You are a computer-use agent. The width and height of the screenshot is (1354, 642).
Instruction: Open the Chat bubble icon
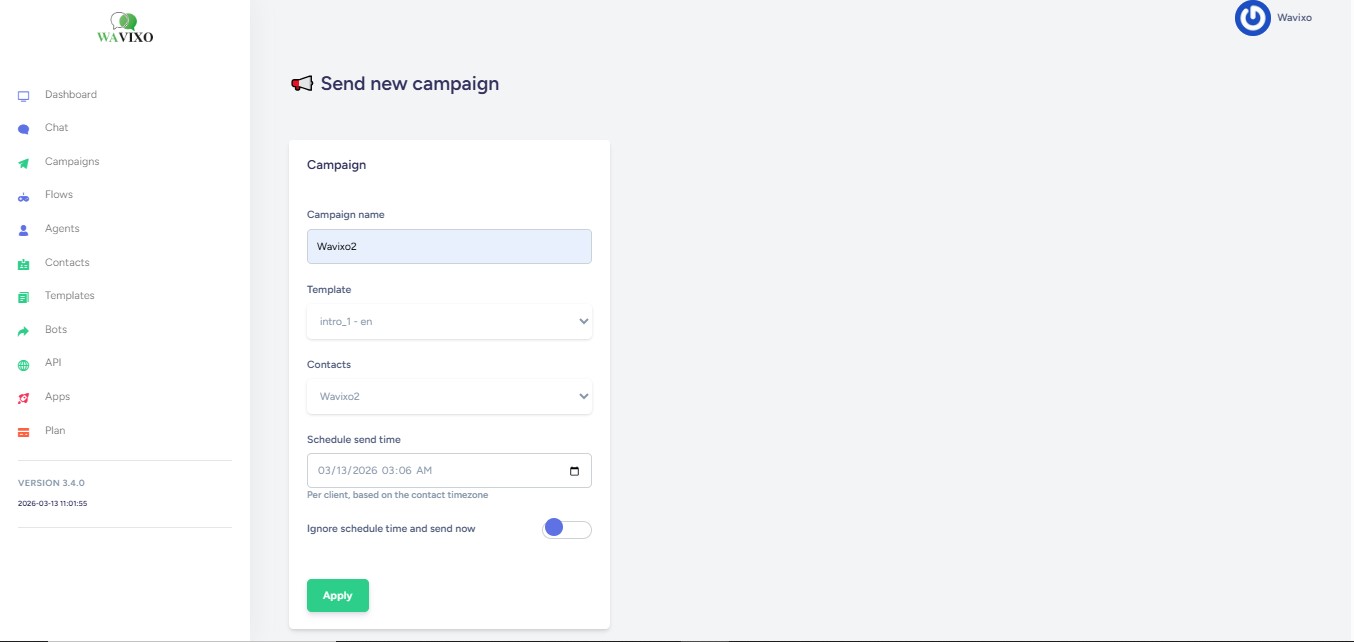pos(24,129)
